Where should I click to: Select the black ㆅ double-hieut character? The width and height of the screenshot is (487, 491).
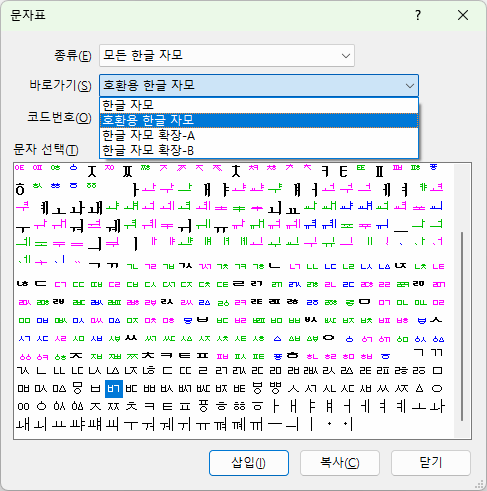239,407
